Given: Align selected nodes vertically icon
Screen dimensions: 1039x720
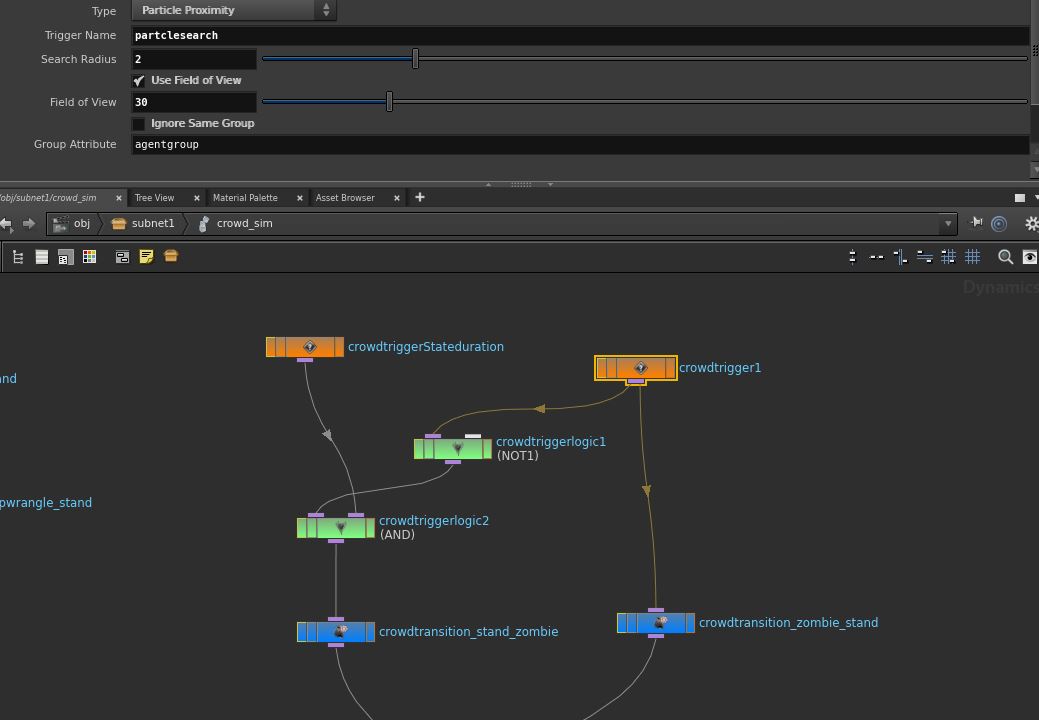Looking at the screenshot, I should click(x=853, y=257).
